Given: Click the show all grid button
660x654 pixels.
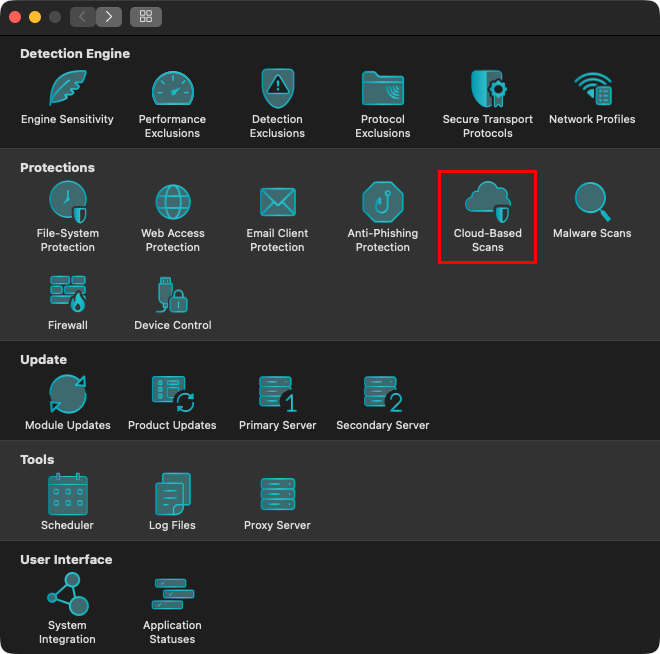Looking at the screenshot, I should [x=146, y=17].
